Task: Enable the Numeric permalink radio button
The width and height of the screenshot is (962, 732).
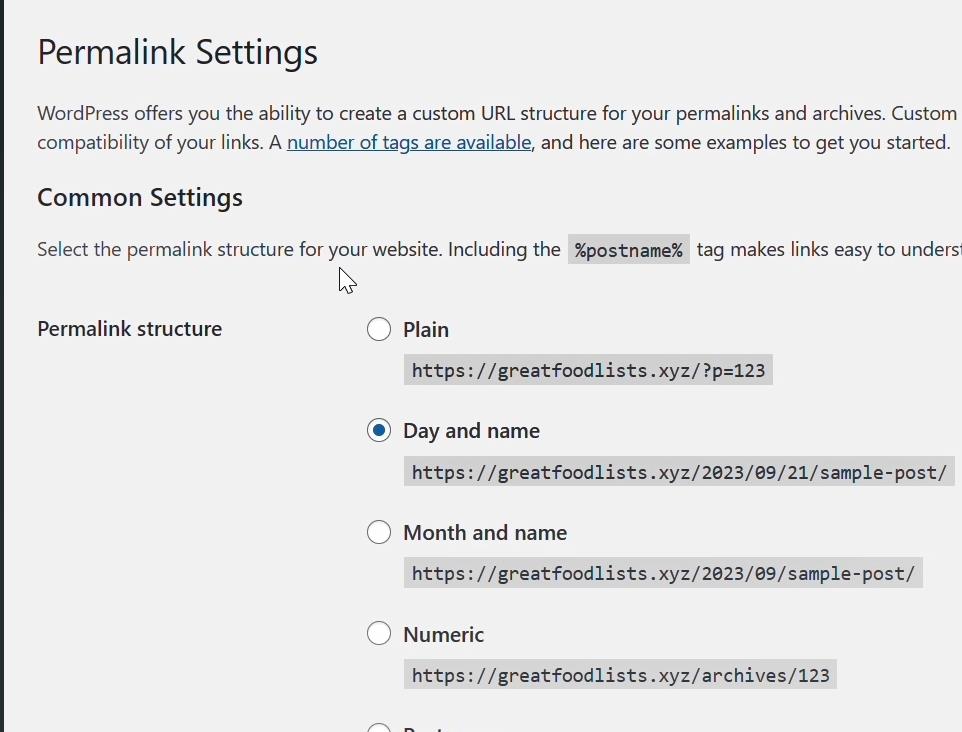Action: 379,634
